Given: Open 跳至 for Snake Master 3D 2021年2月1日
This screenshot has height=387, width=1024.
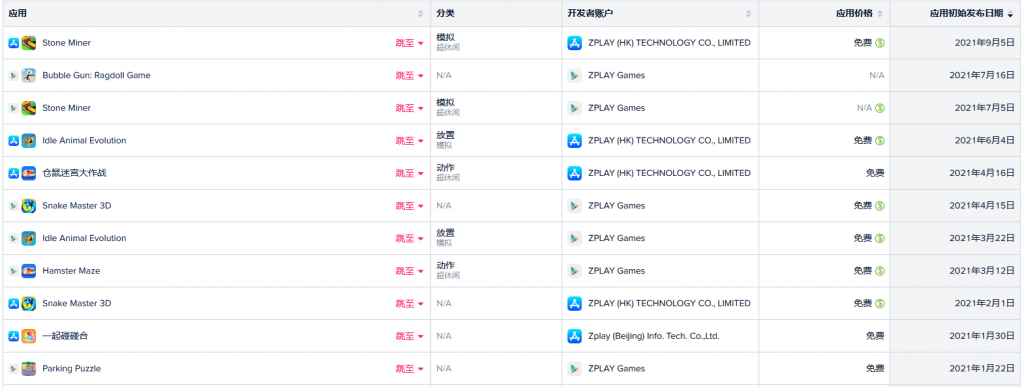Looking at the screenshot, I should click(409, 304).
